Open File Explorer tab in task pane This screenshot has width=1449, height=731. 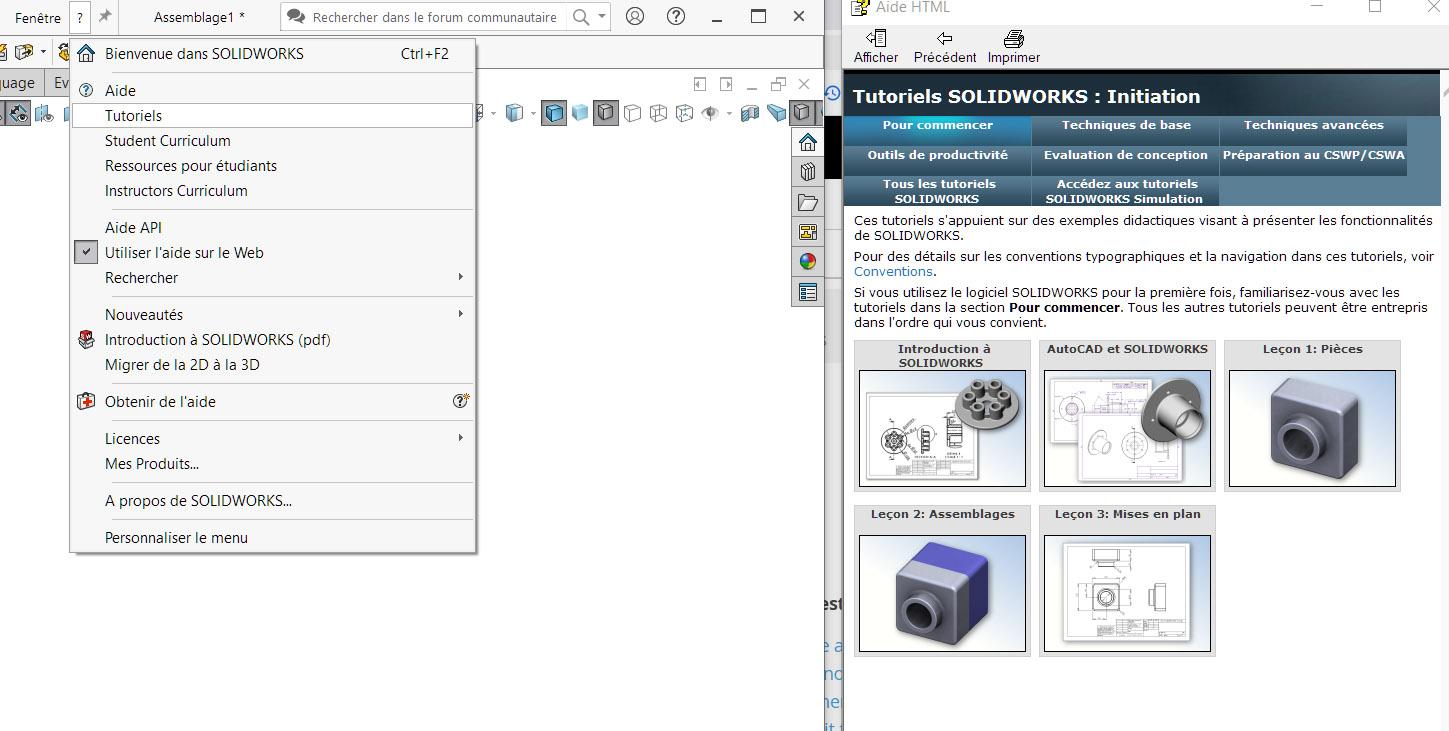point(808,202)
